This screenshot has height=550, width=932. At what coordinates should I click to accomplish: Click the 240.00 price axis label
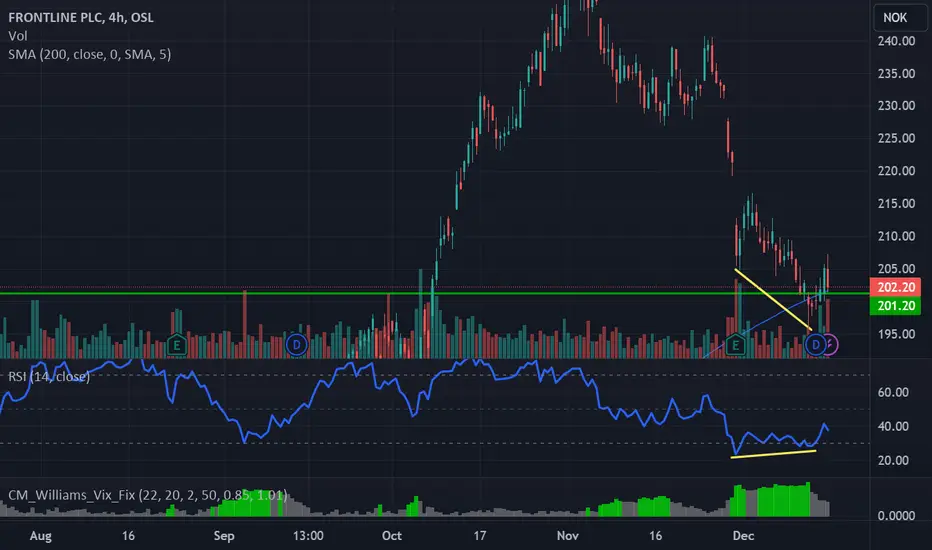896,41
